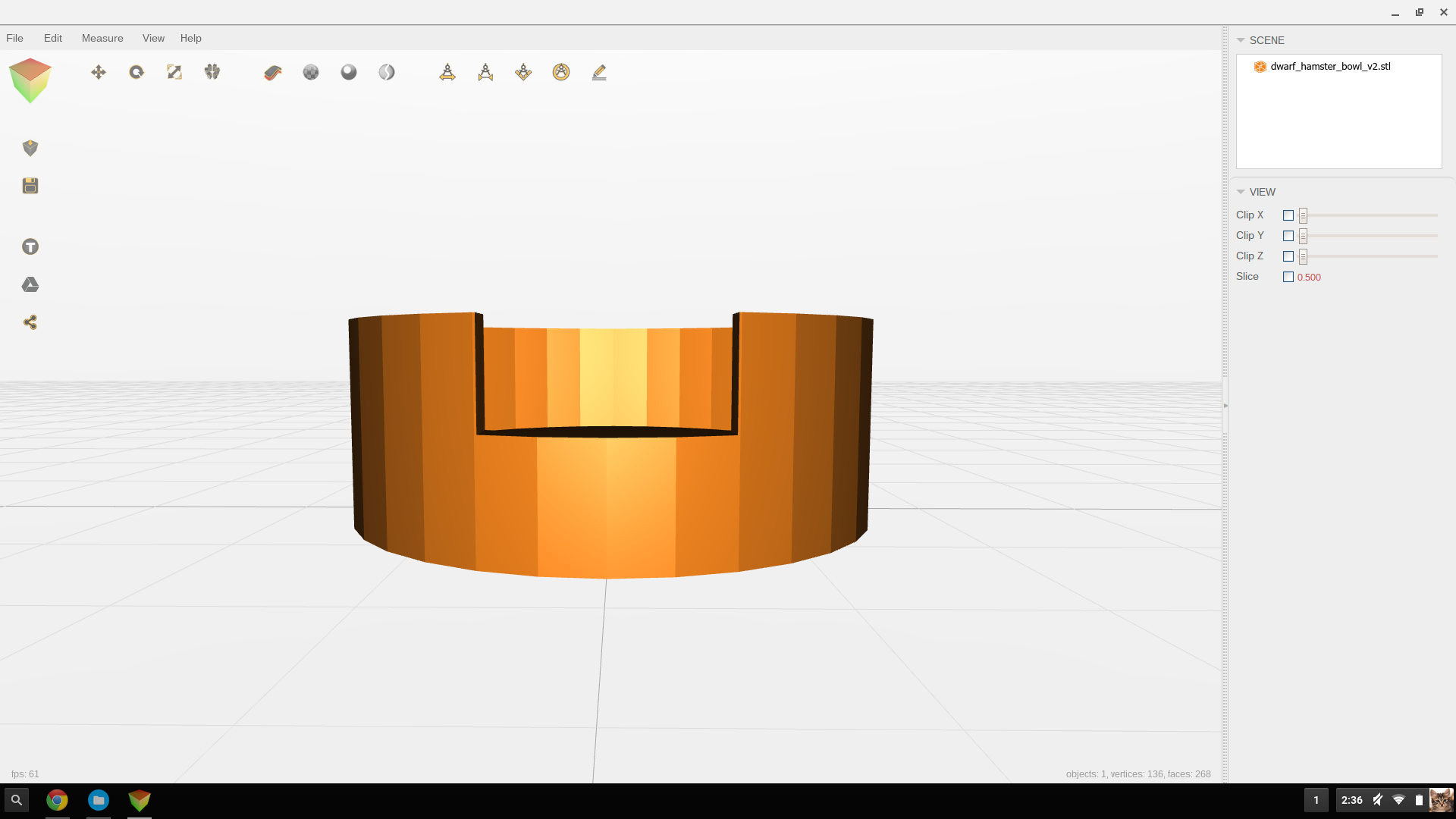
Task: Enable the Clip X checkbox
Action: coord(1288,215)
